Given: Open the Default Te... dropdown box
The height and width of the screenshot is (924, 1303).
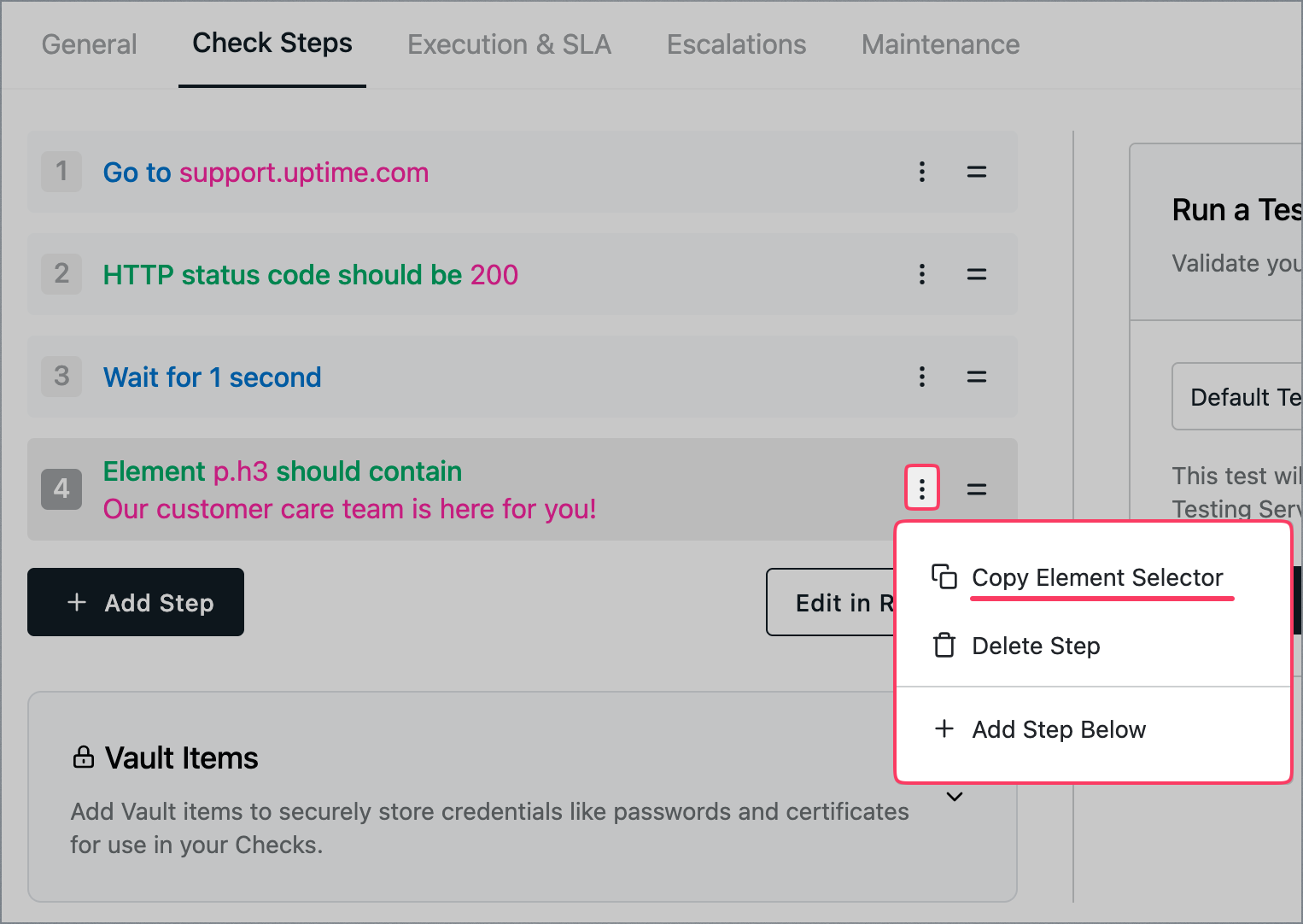Looking at the screenshot, I should 1238,397.
